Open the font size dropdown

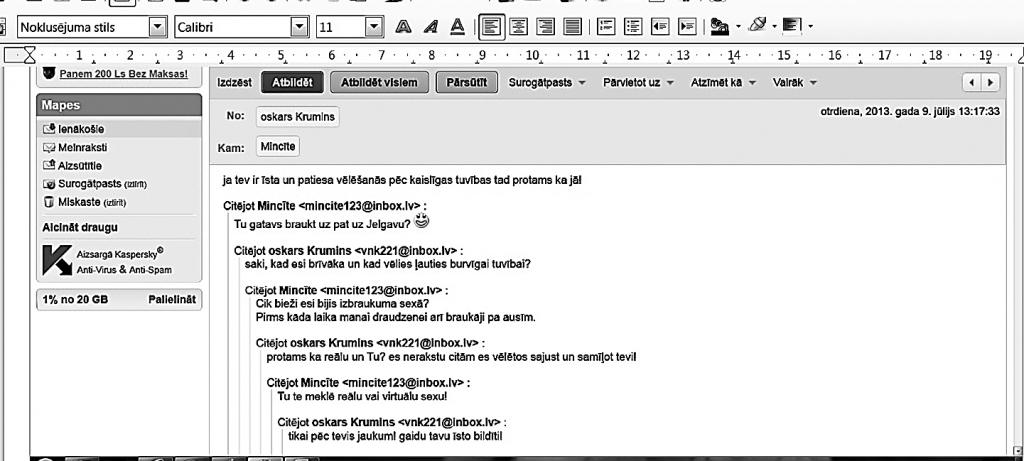click(374, 27)
